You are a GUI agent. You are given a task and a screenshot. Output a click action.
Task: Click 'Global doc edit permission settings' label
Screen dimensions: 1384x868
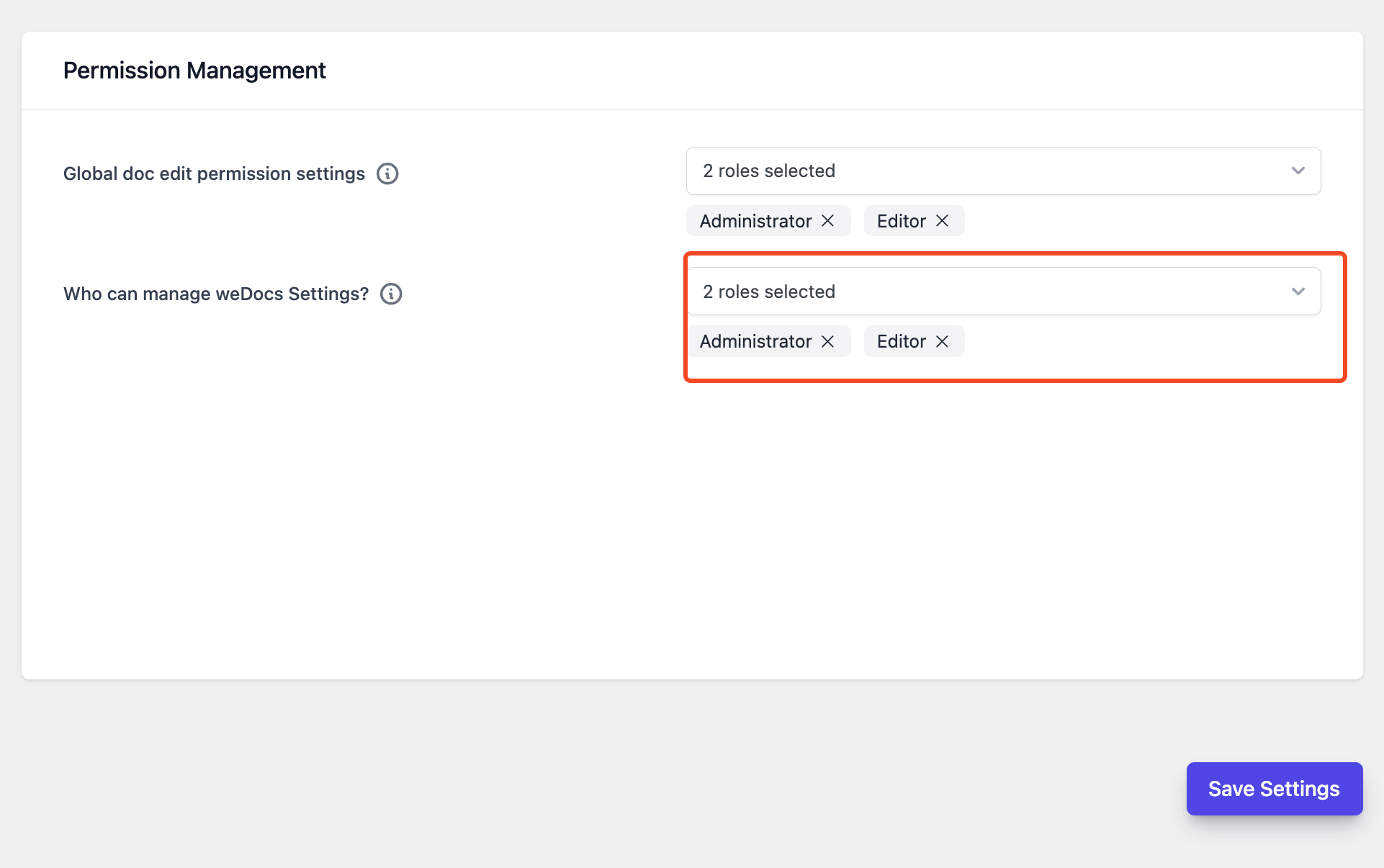tap(214, 173)
